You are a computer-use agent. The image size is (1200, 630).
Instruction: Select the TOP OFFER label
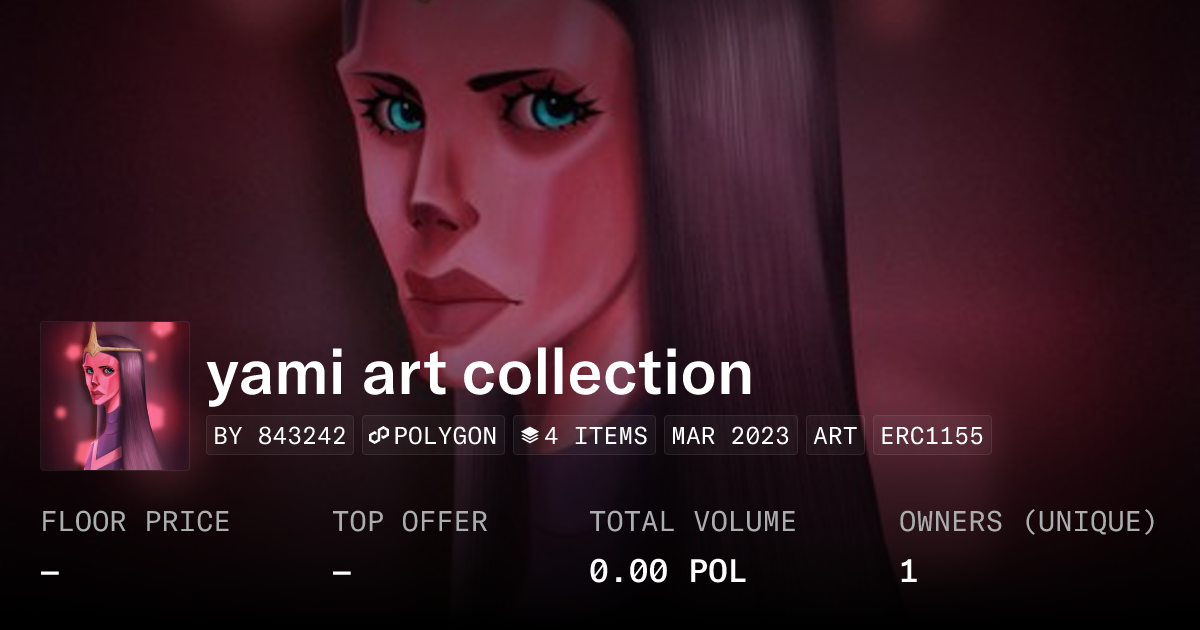pyautogui.click(x=410, y=522)
